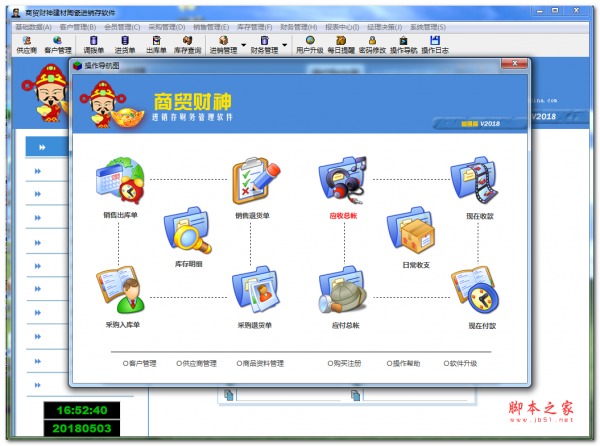
Task: Click the 库存明细 label text
Action: tap(189, 264)
